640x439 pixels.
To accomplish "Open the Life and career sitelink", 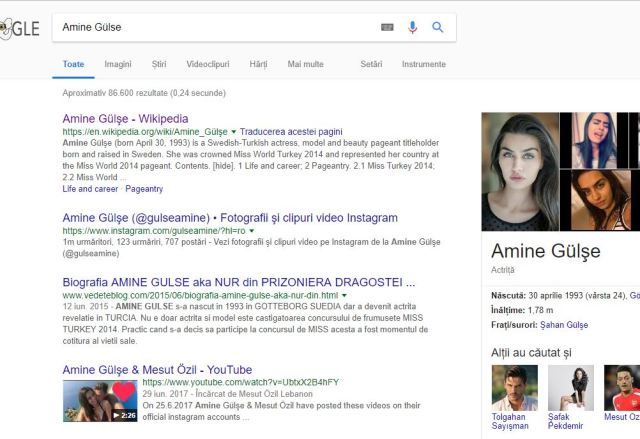I will coord(90,189).
